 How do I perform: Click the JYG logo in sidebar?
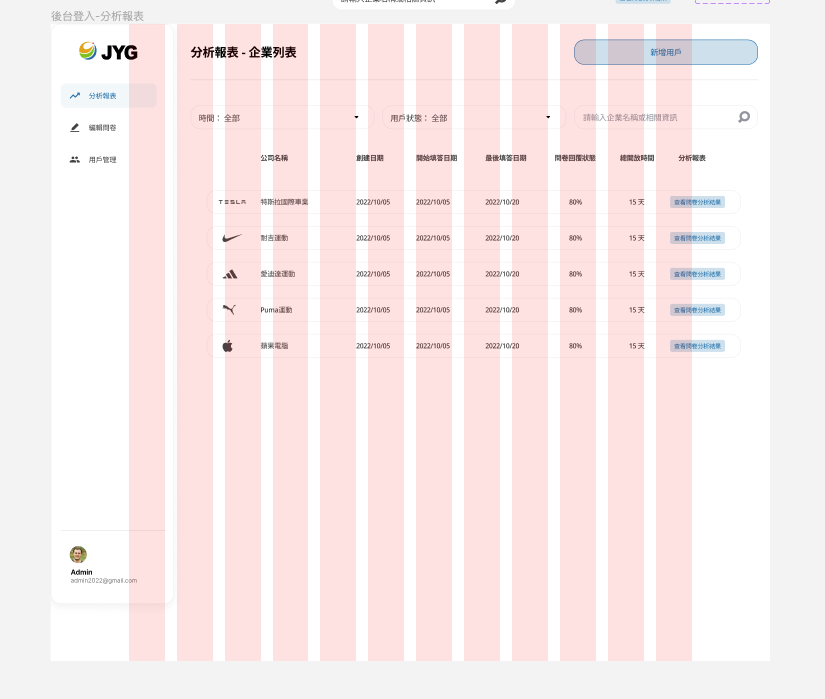tap(108, 52)
